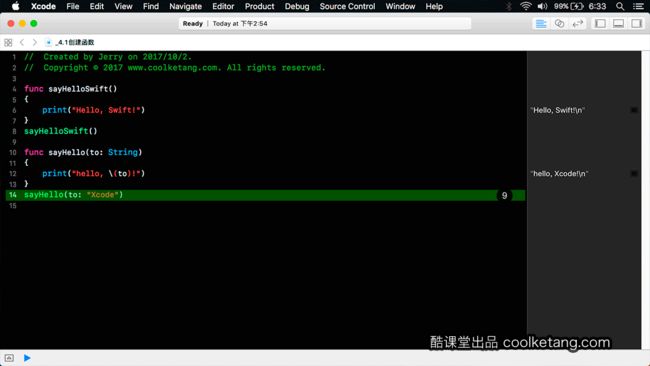Show result for "hello, Xcode!\n" inline
650x366 pixels.
coord(634,174)
